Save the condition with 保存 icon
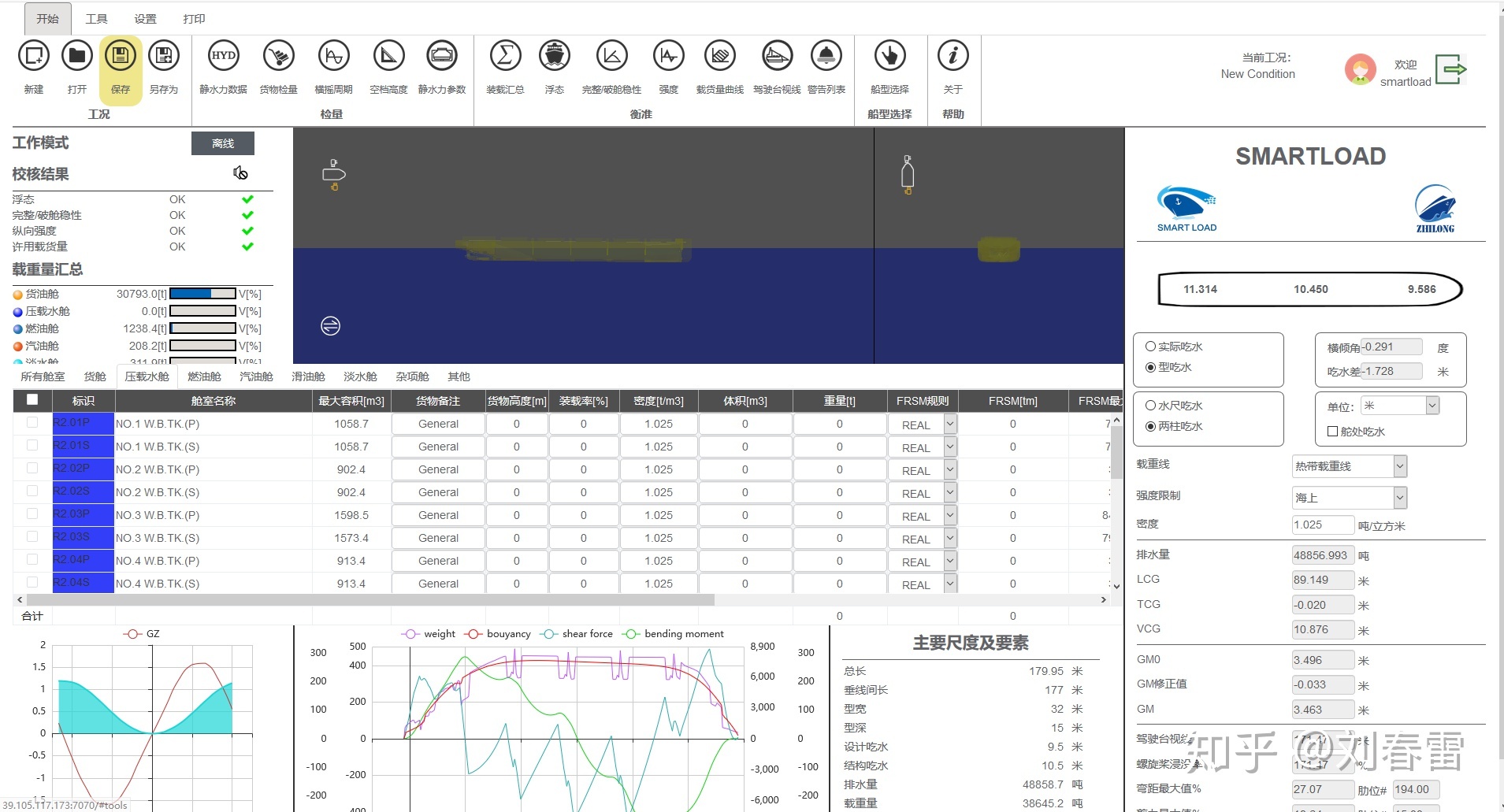This screenshot has width=1504, height=812. (x=121, y=56)
